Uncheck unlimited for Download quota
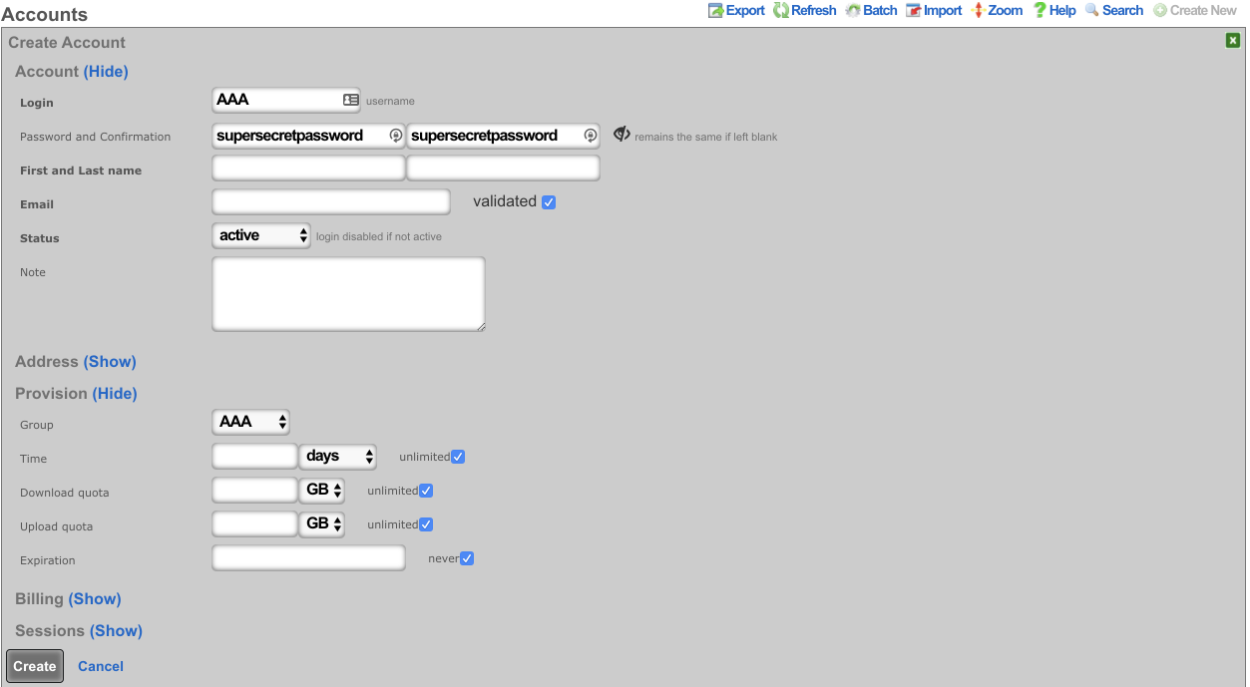Image resolution: width=1250 pixels, height=687 pixels. pos(426,491)
